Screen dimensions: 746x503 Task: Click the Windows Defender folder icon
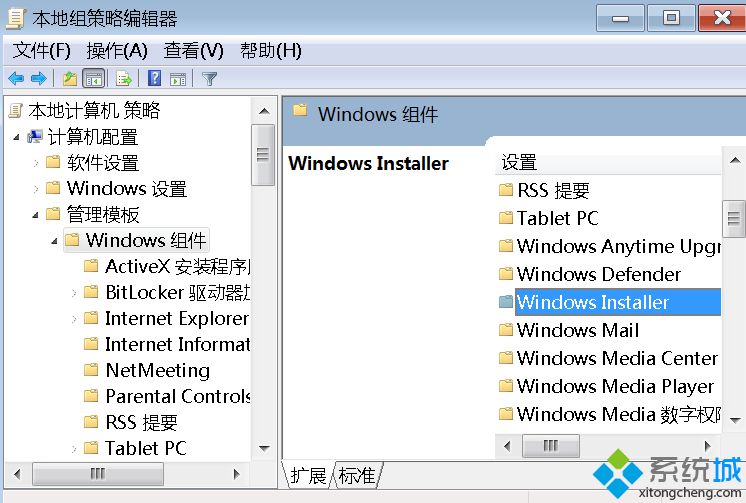(506, 274)
